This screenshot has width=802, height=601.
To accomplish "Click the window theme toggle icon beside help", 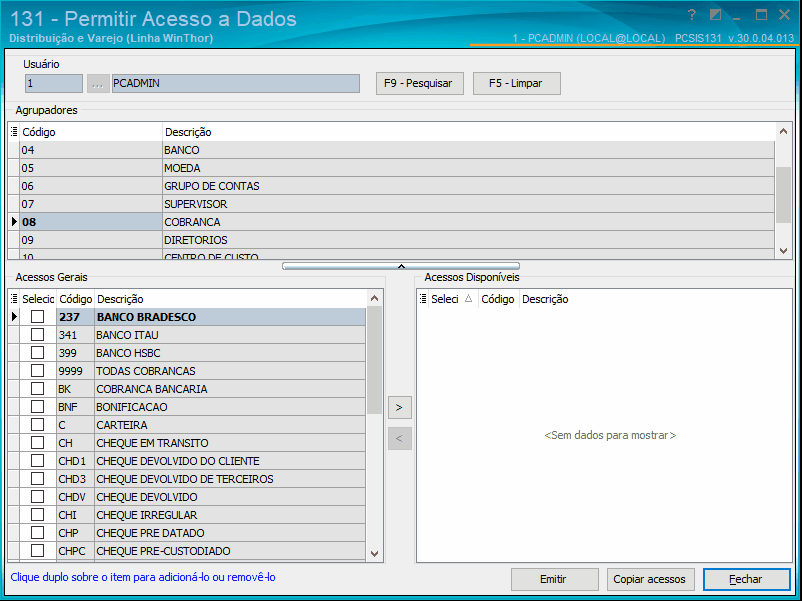I will [x=716, y=15].
